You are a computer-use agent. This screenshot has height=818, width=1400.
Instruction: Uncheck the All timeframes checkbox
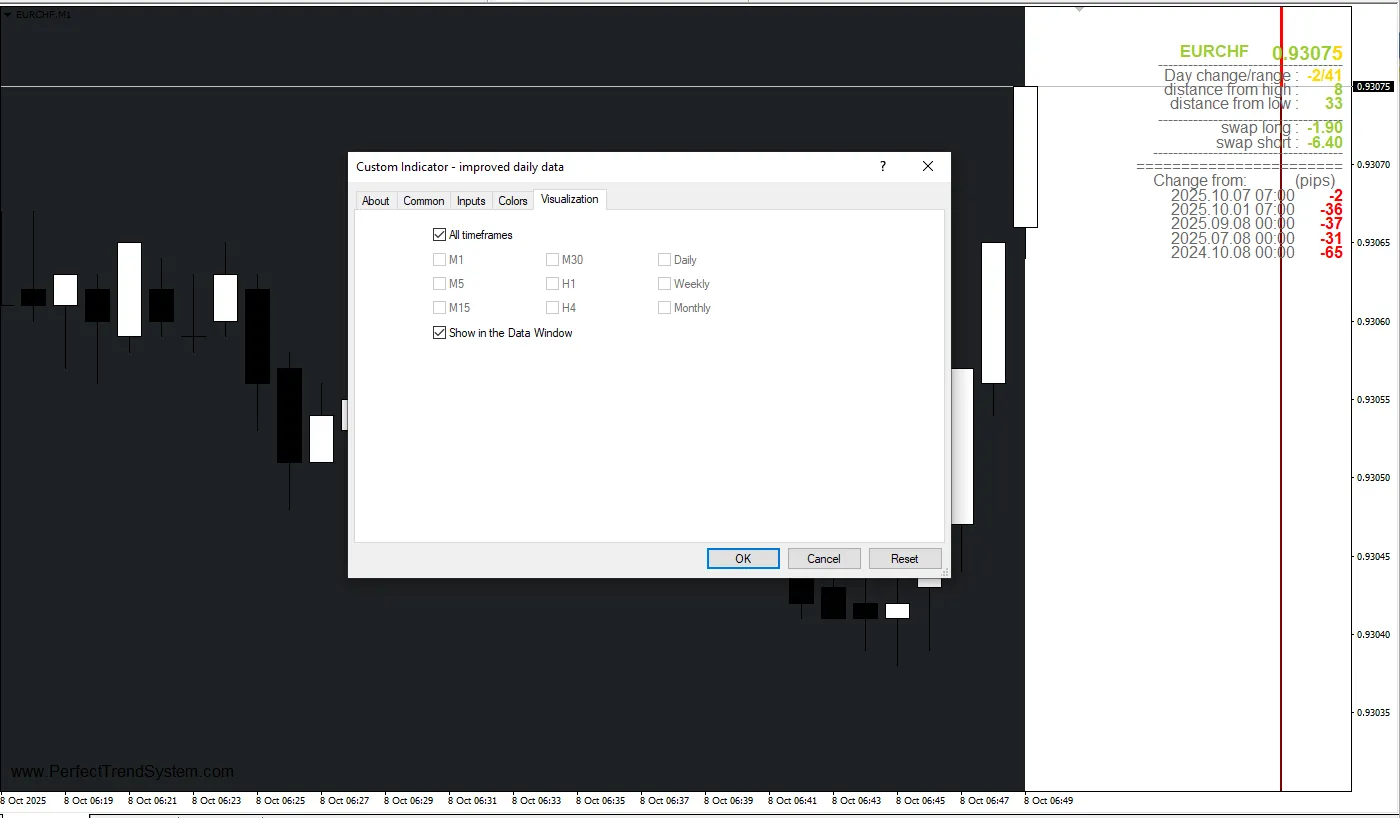coord(439,235)
